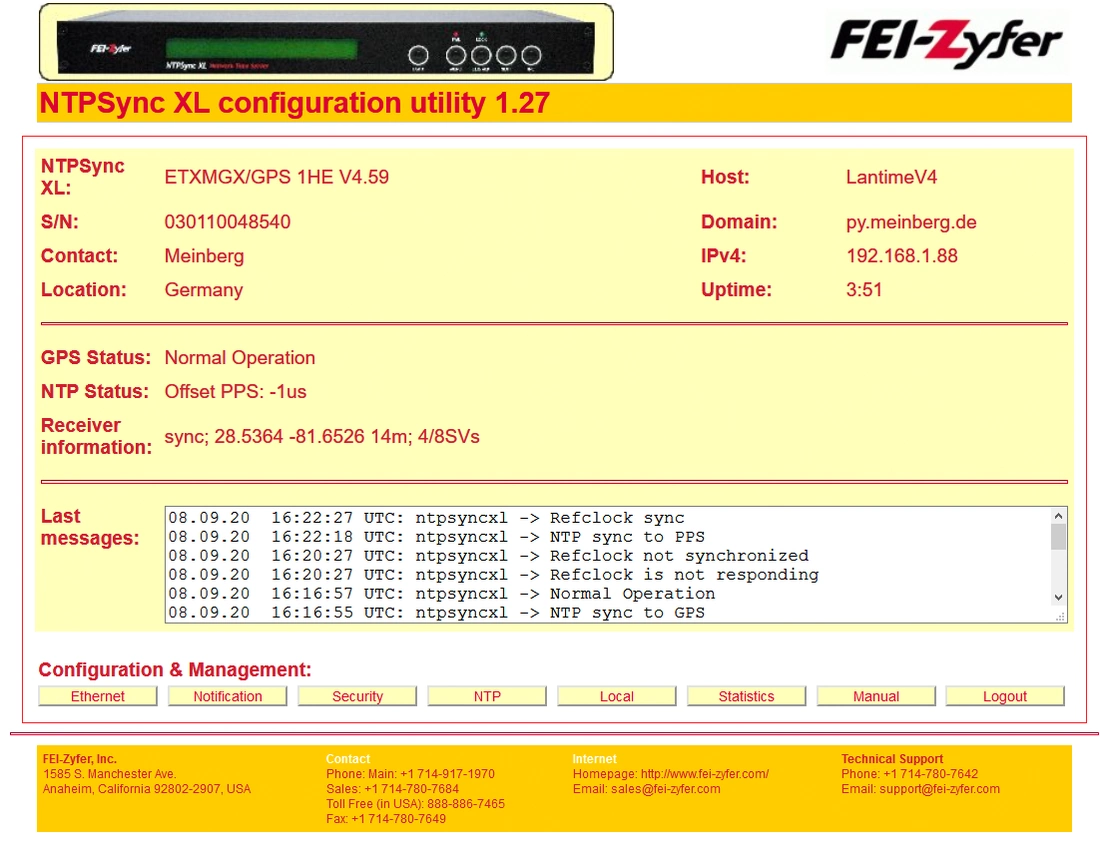Screen dimensions: 1100x841
Task: Click the IPv4 value 192.168.1.88
Action: point(901,255)
